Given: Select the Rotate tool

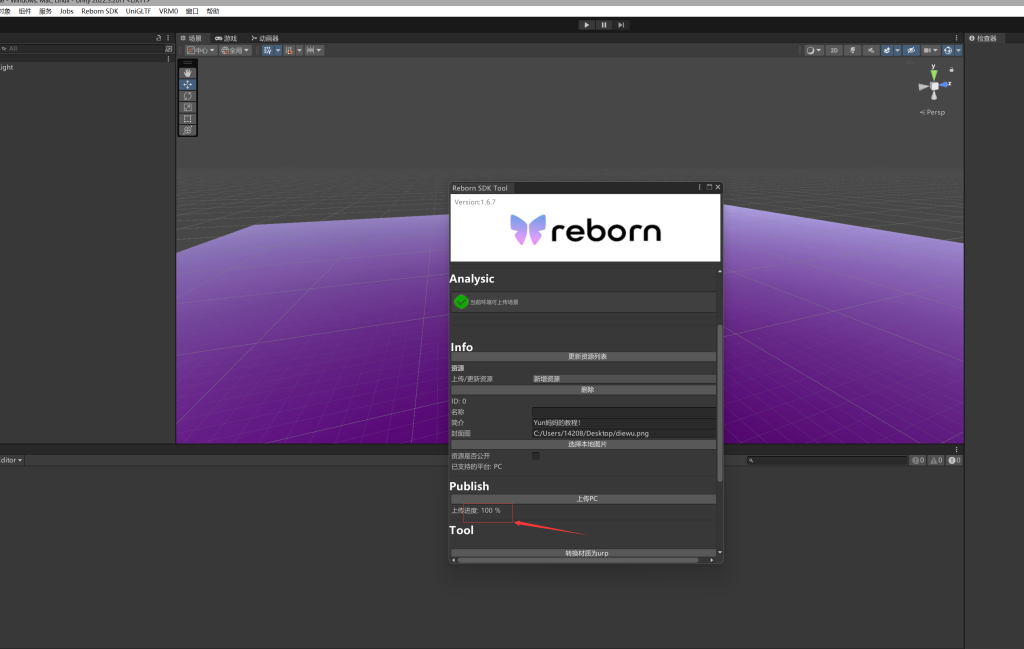Looking at the screenshot, I should [x=188, y=96].
